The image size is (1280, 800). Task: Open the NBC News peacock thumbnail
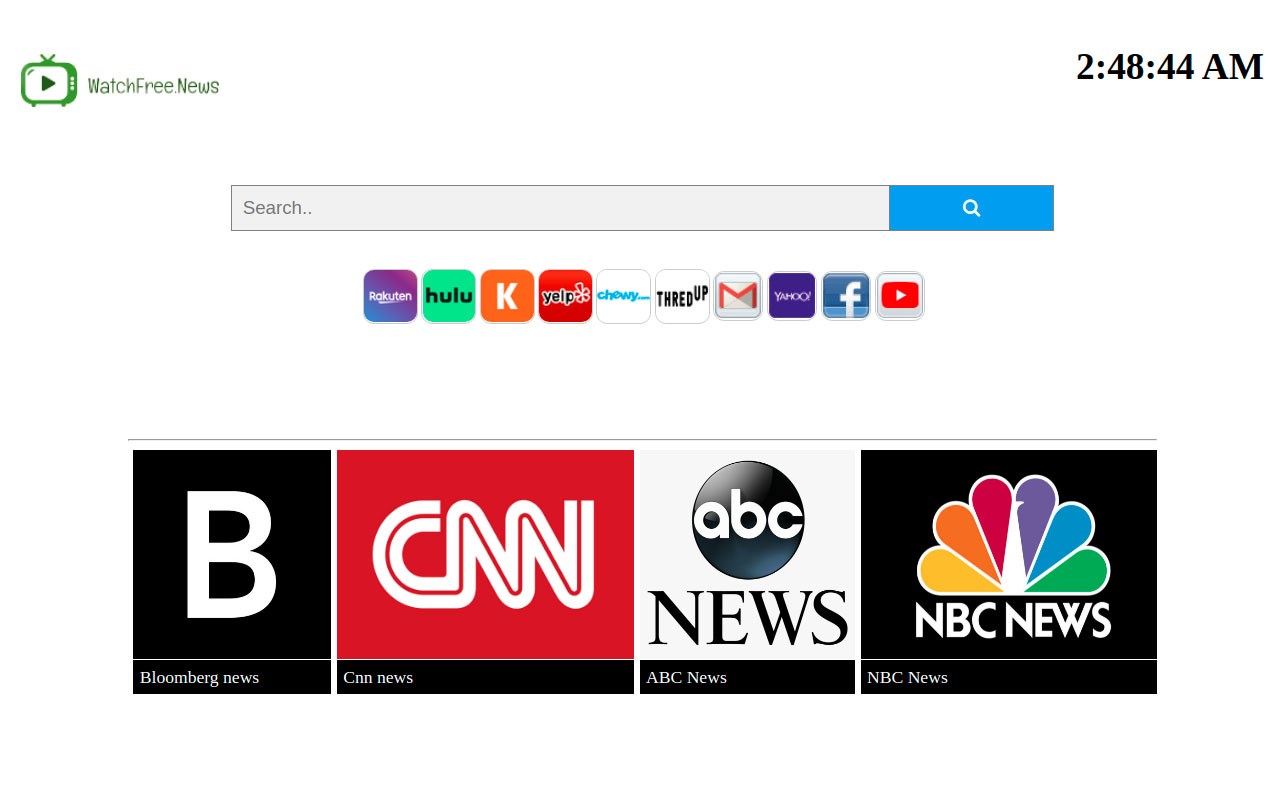[1009, 554]
